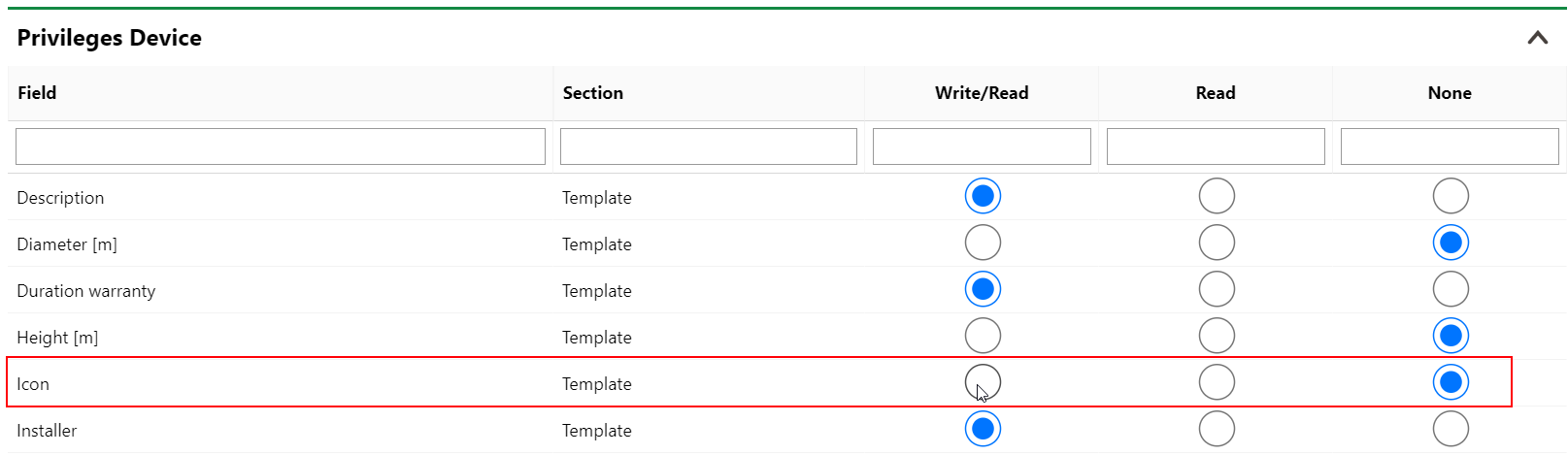Viewport: 1568px width, 455px height.
Task: Select Write/Read for Diameter [m]
Action: 983,243
